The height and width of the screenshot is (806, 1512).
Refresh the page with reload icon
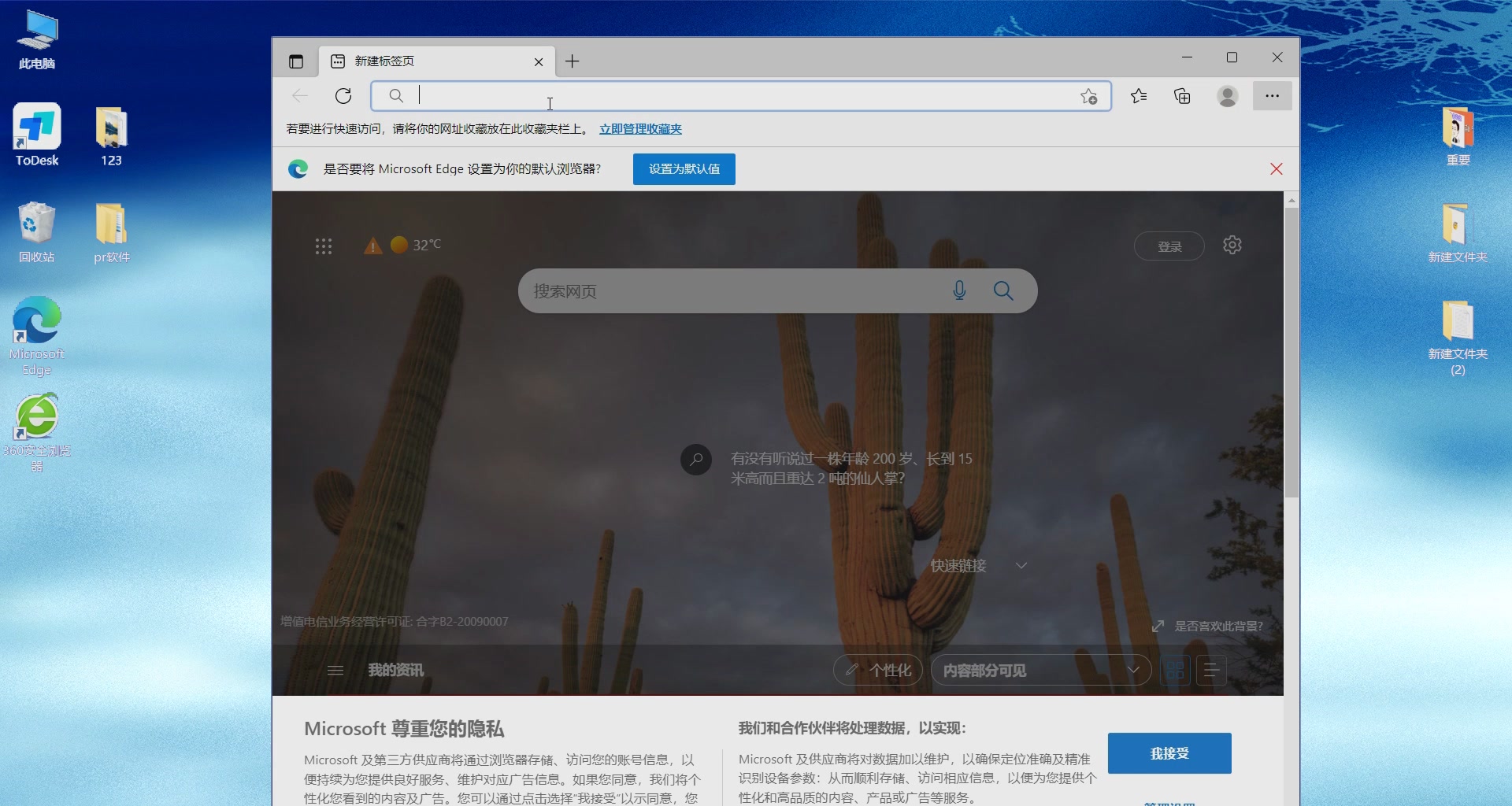(x=343, y=96)
